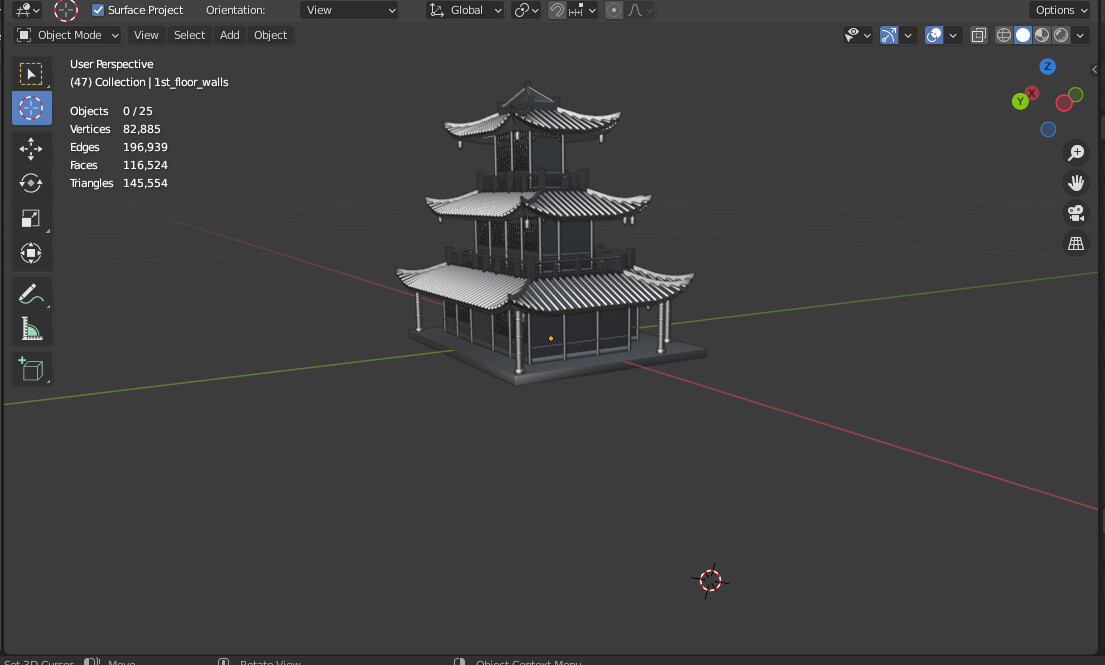Switch perspective/orthographic with grid icon
The height and width of the screenshot is (665, 1105).
click(1076, 243)
